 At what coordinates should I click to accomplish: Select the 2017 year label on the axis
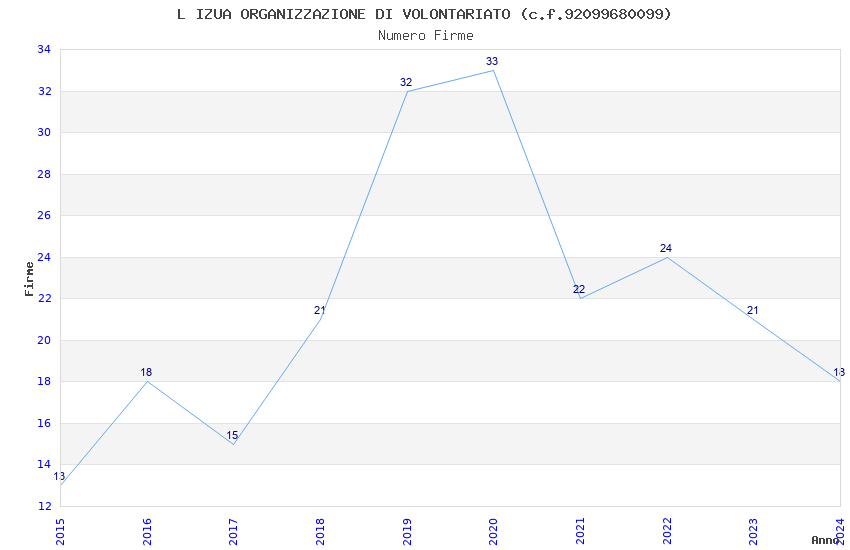[x=234, y=532]
